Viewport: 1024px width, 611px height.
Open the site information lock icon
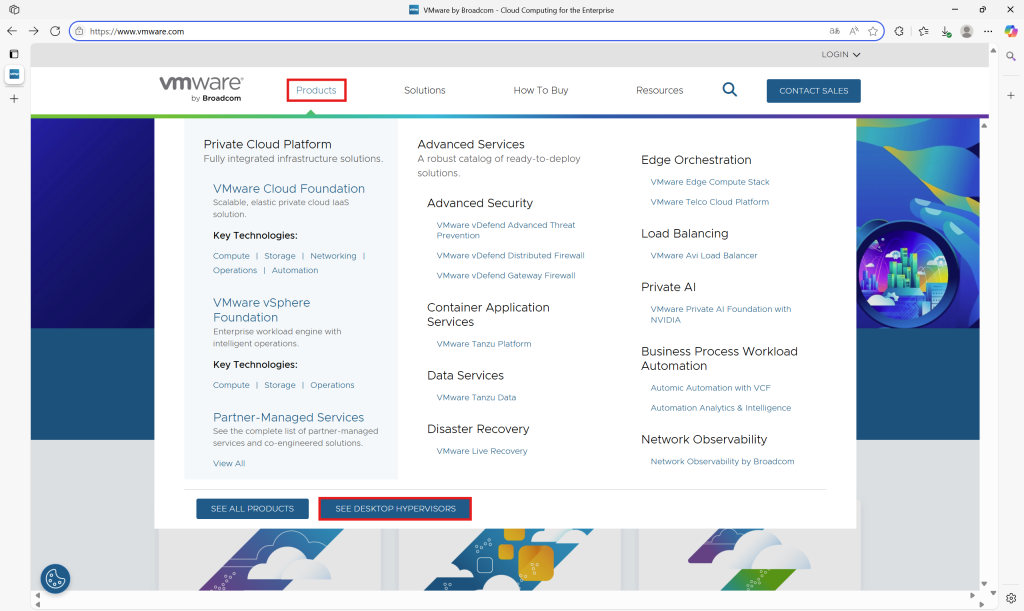point(79,31)
